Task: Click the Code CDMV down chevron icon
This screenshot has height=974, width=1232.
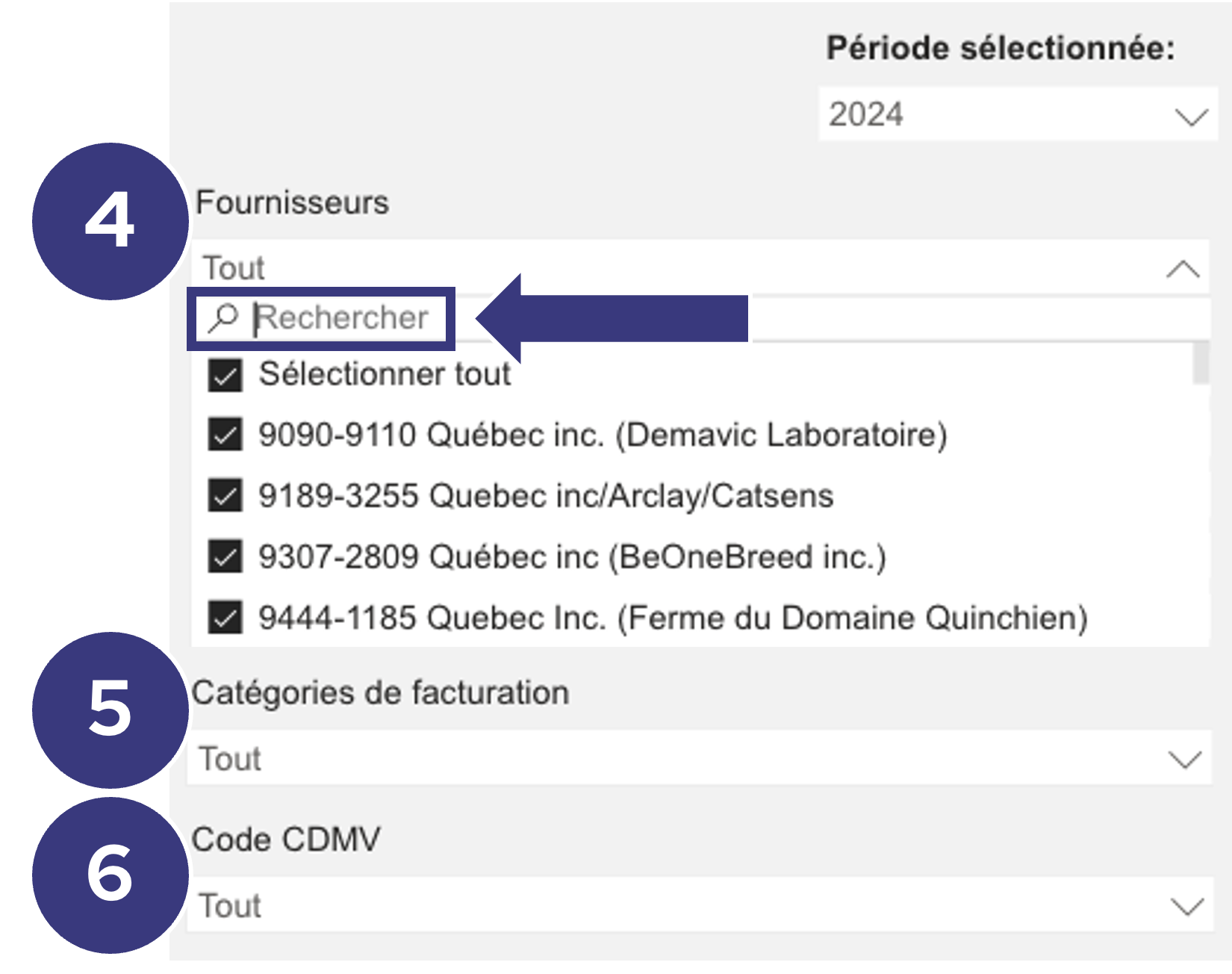Action: point(1186,907)
